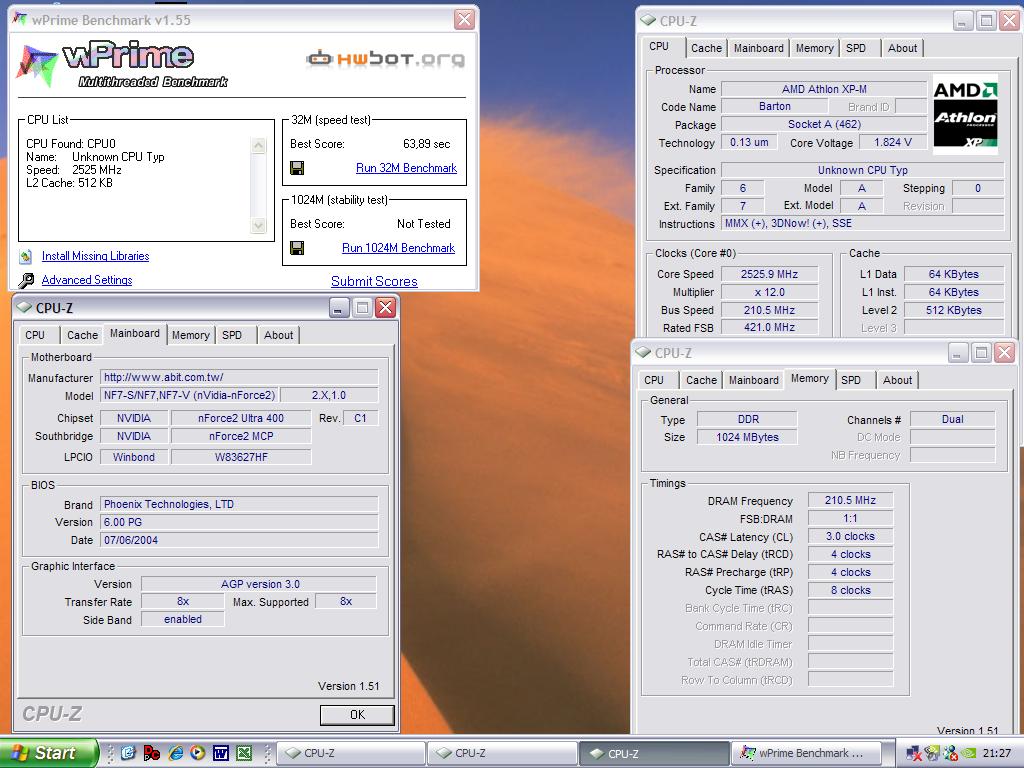
Task: Switch to About tab in Mainboard CPU-Z window
Action: click(x=278, y=335)
